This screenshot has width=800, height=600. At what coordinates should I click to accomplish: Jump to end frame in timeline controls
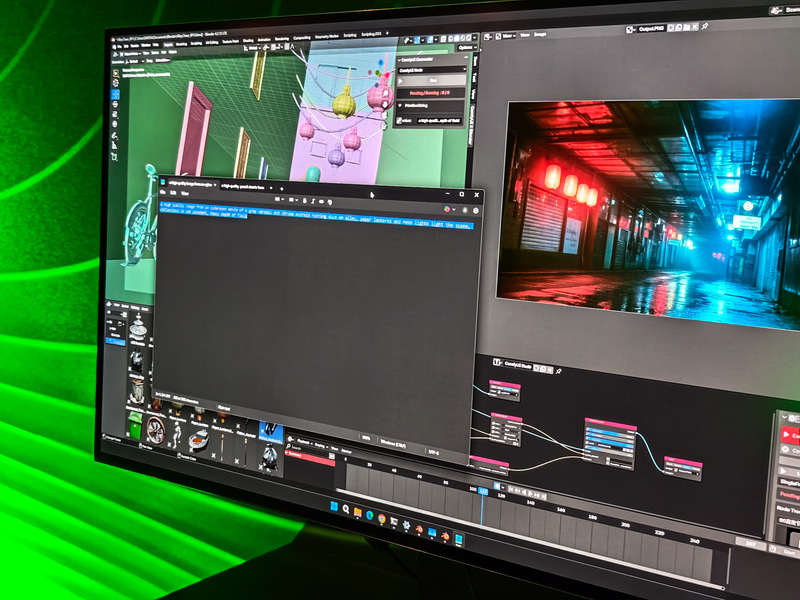click(544, 496)
